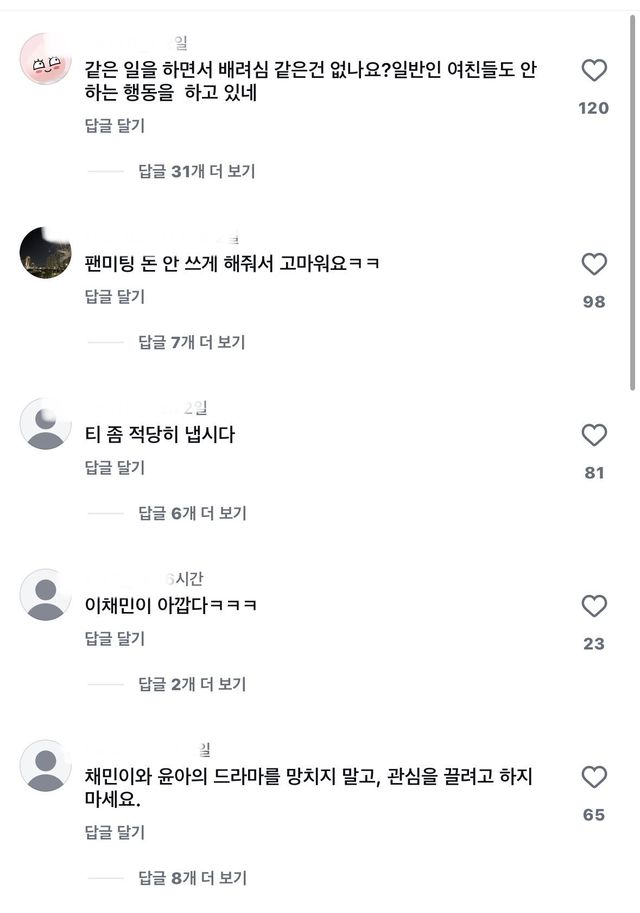Expand 답글 6개 더 보기 replies

pos(192,513)
